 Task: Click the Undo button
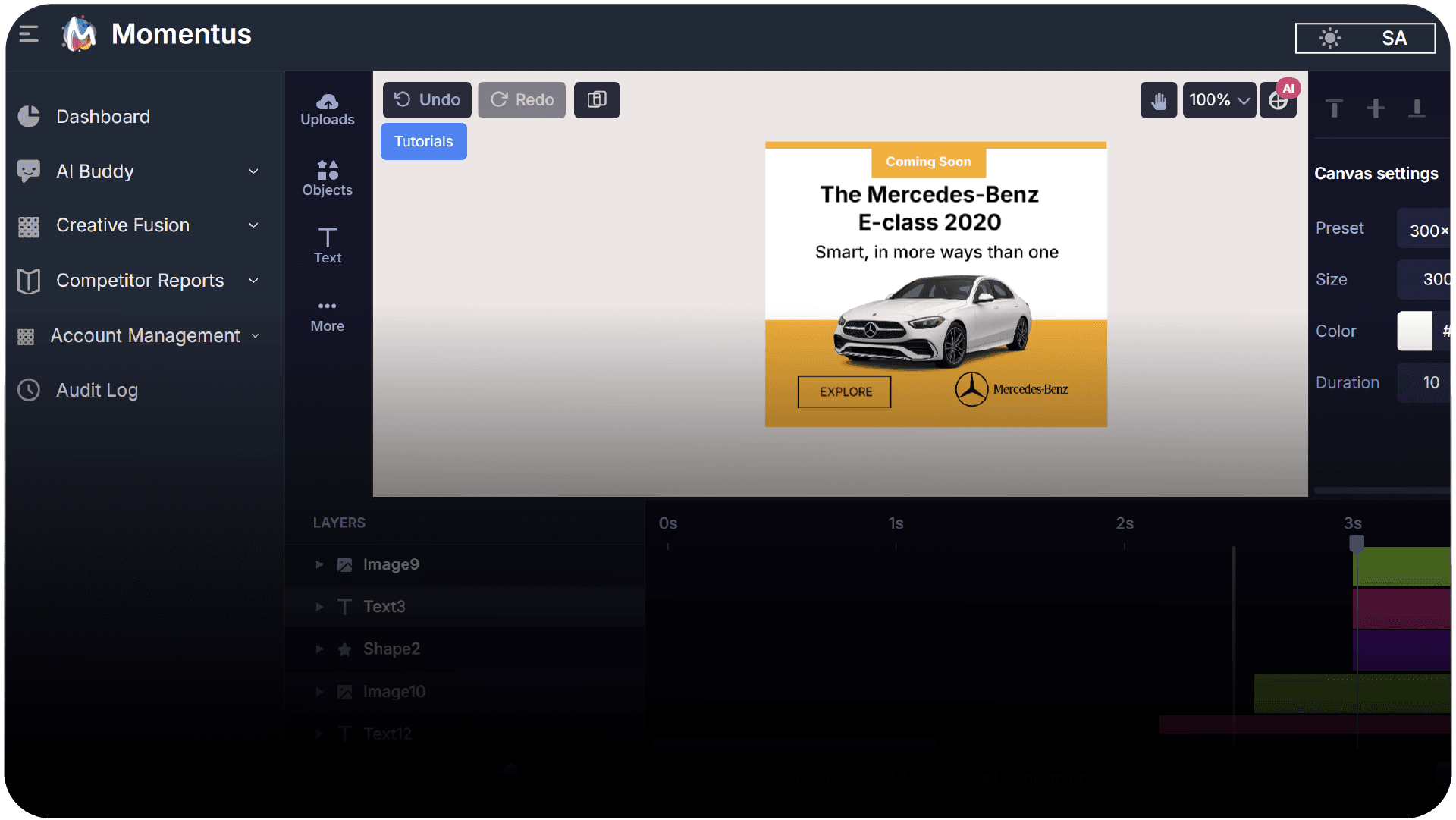click(x=427, y=100)
